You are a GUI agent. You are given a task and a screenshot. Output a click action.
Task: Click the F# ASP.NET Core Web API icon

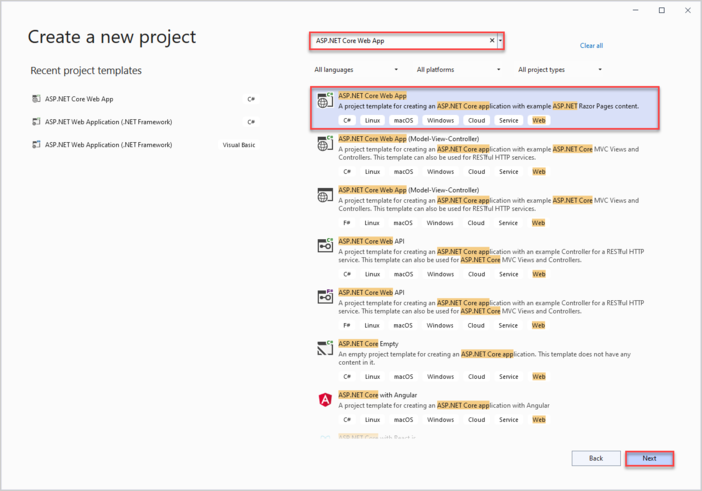(325, 297)
